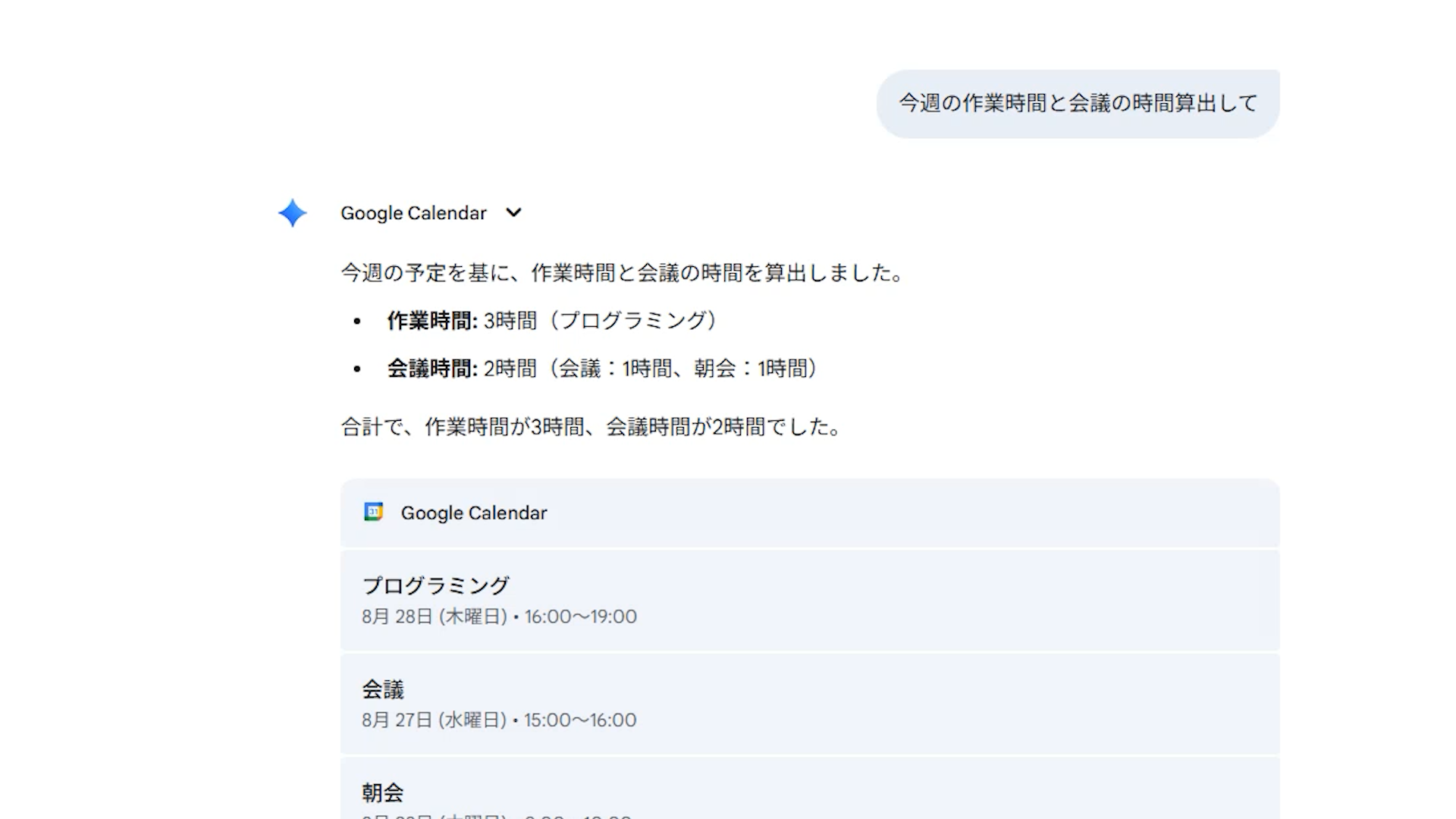Open the Google Calendar card header title
The width and height of the screenshot is (1456, 819).
[474, 513]
